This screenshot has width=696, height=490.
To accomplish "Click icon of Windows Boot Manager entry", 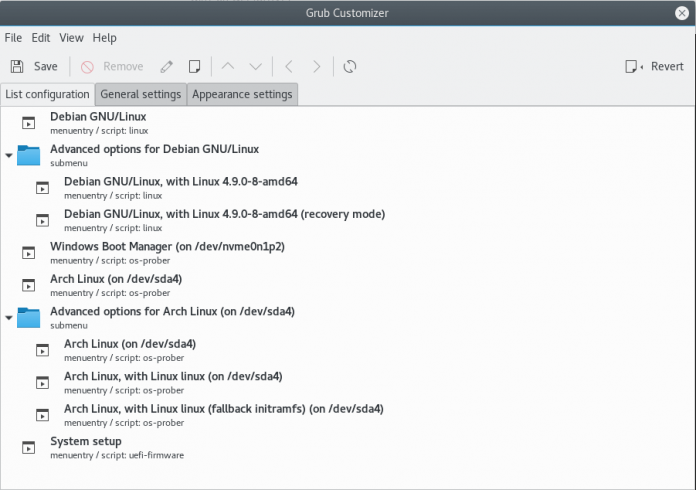I will pos(28,253).
